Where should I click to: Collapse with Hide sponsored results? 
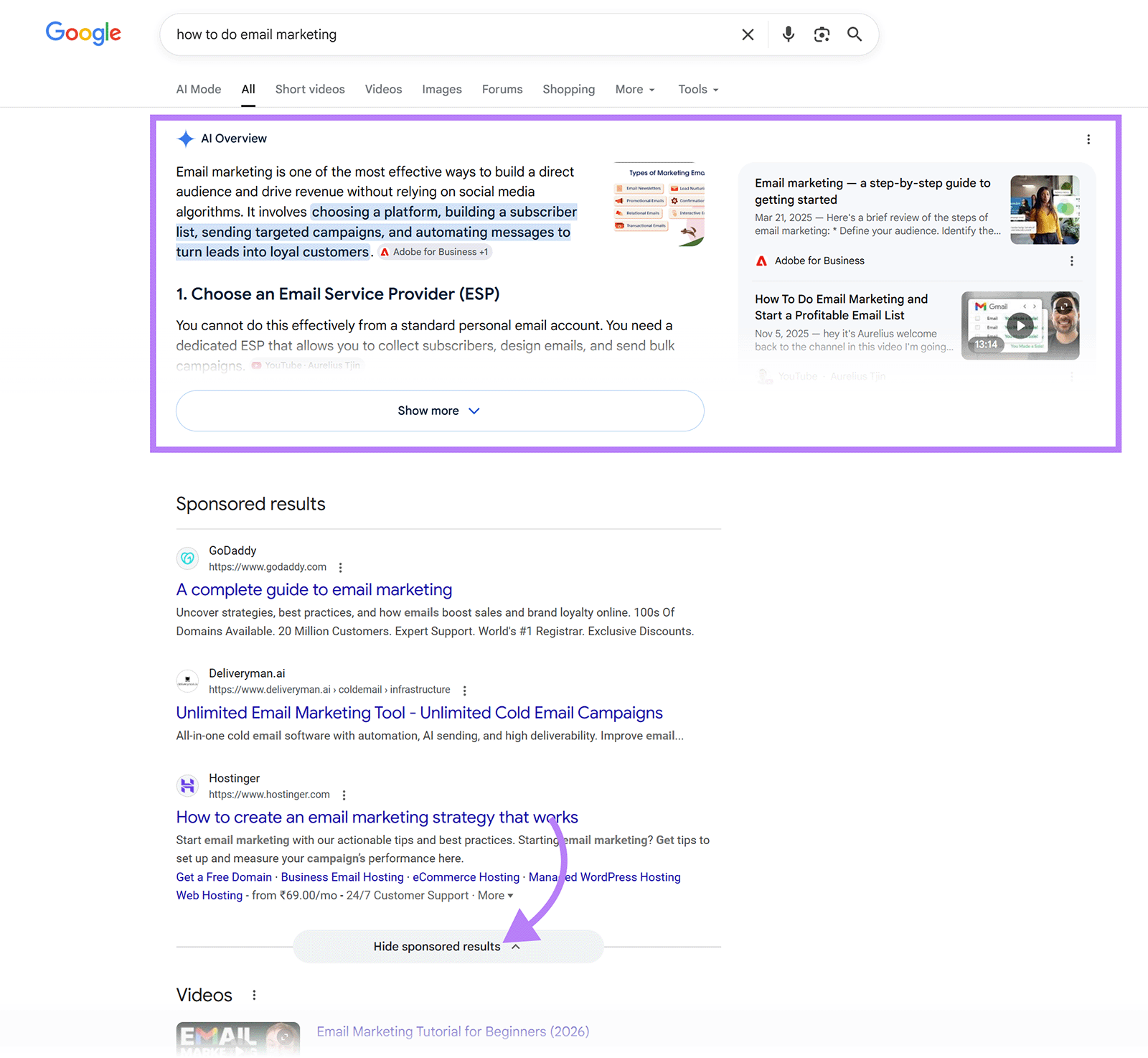click(x=448, y=947)
